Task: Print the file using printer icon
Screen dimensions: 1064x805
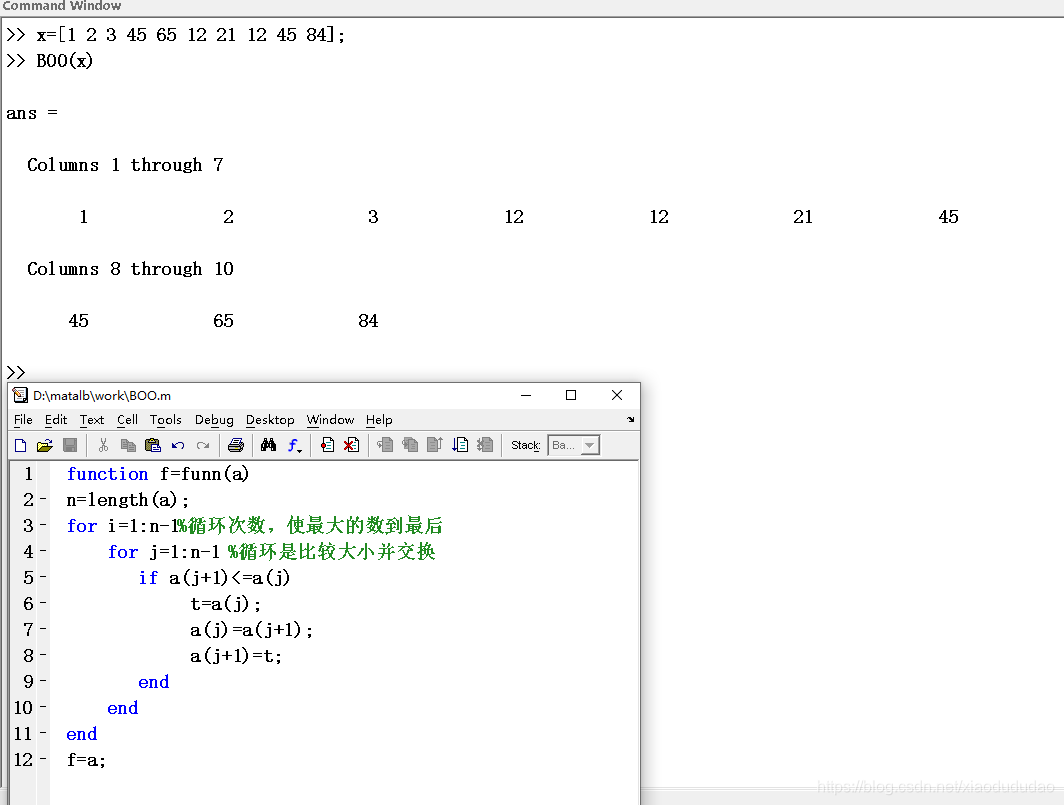Action: tap(235, 445)
